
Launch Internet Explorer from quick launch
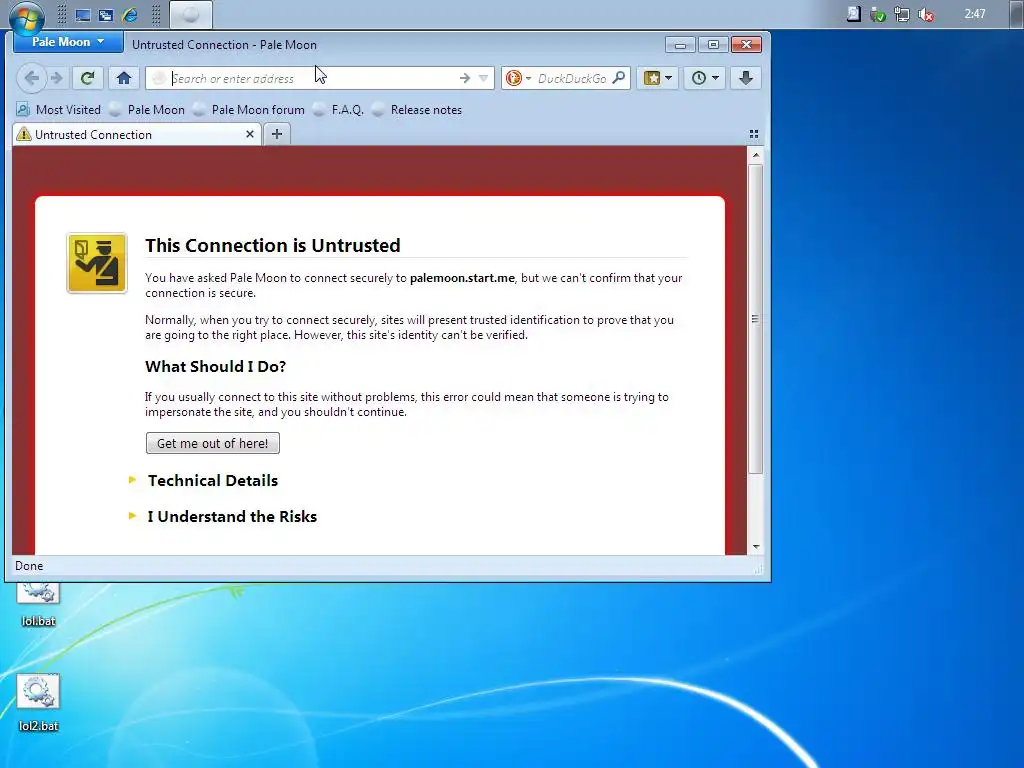coord(130,14)
